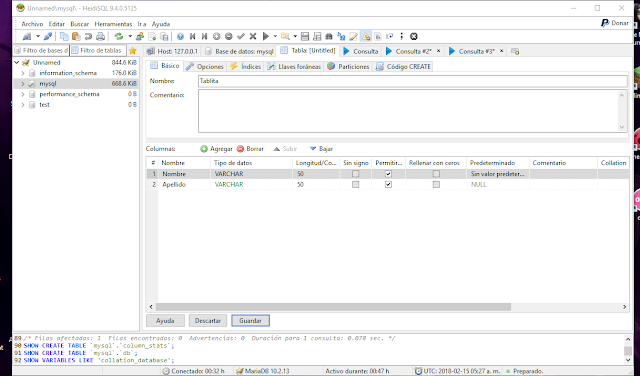640x376 pixels.
Task: Switch to the Código CREATE tab
Action: coord(404,67)
